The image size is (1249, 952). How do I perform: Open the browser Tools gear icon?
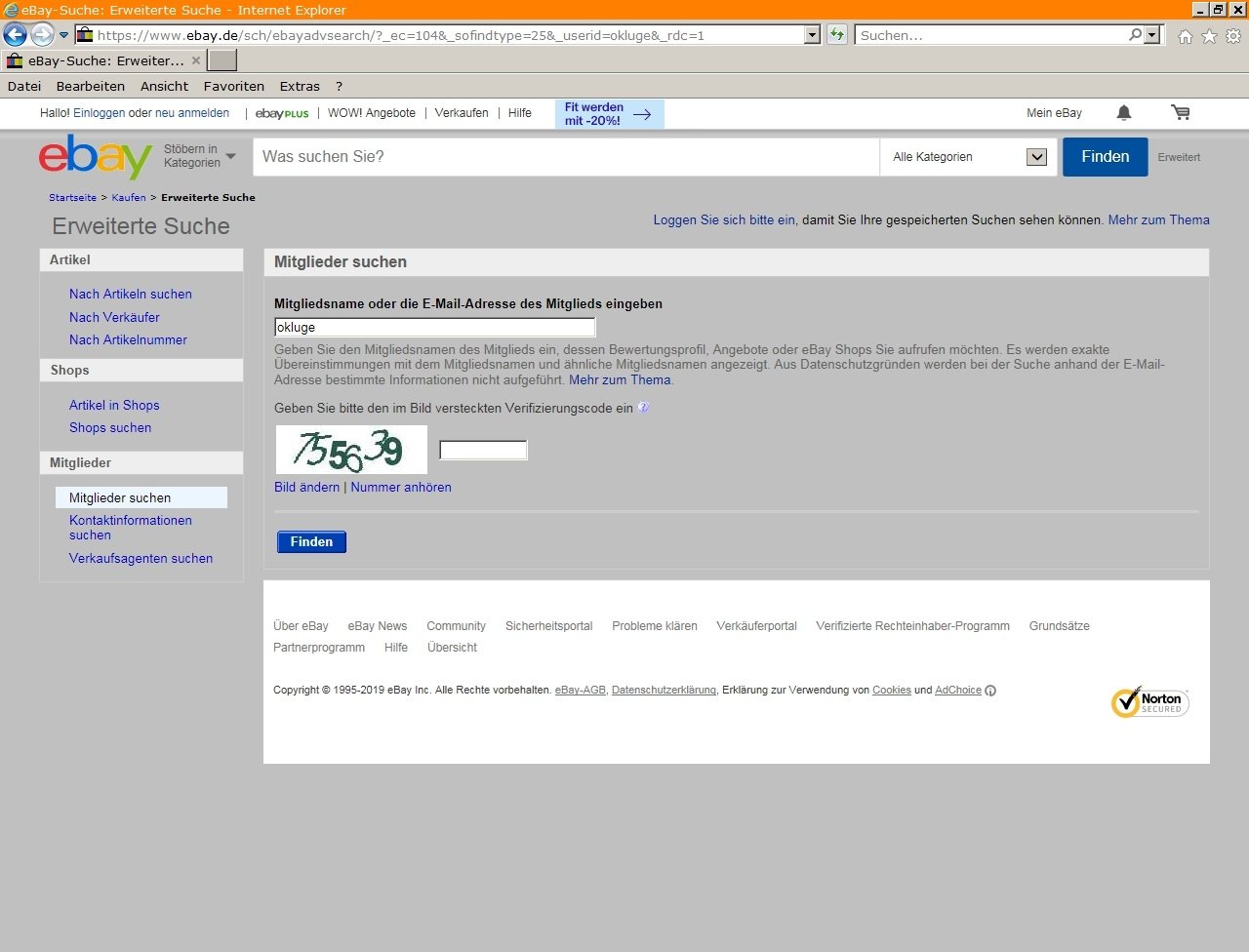[x=1233, y=36]
